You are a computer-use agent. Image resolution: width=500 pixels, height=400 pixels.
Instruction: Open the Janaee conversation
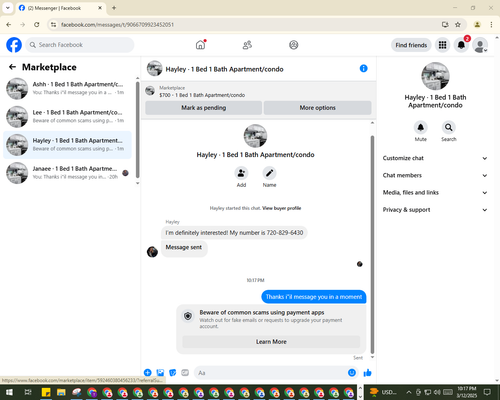[x=67, y=173]
